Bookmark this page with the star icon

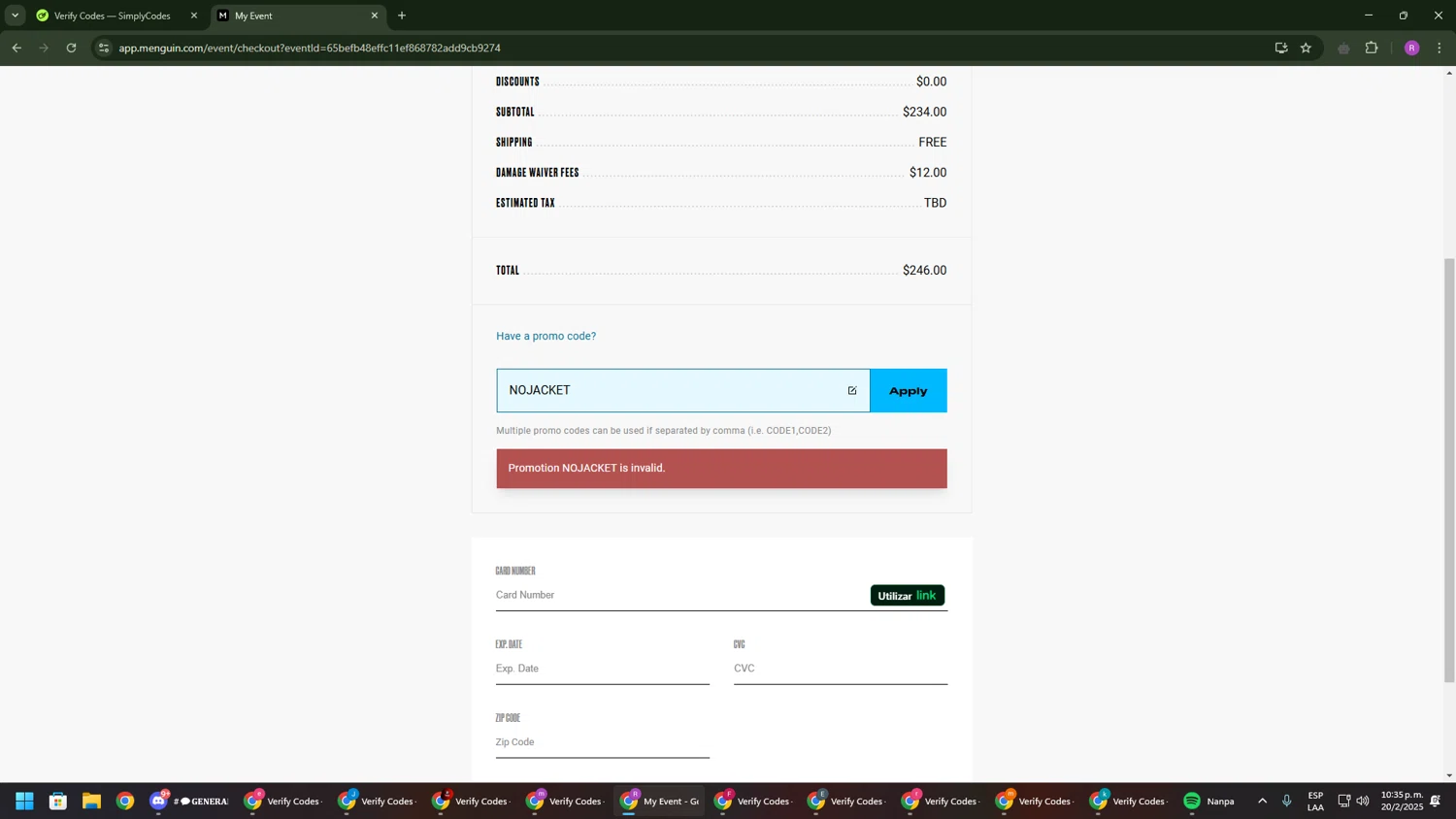pyautogui.click(x=1306, y=48)
